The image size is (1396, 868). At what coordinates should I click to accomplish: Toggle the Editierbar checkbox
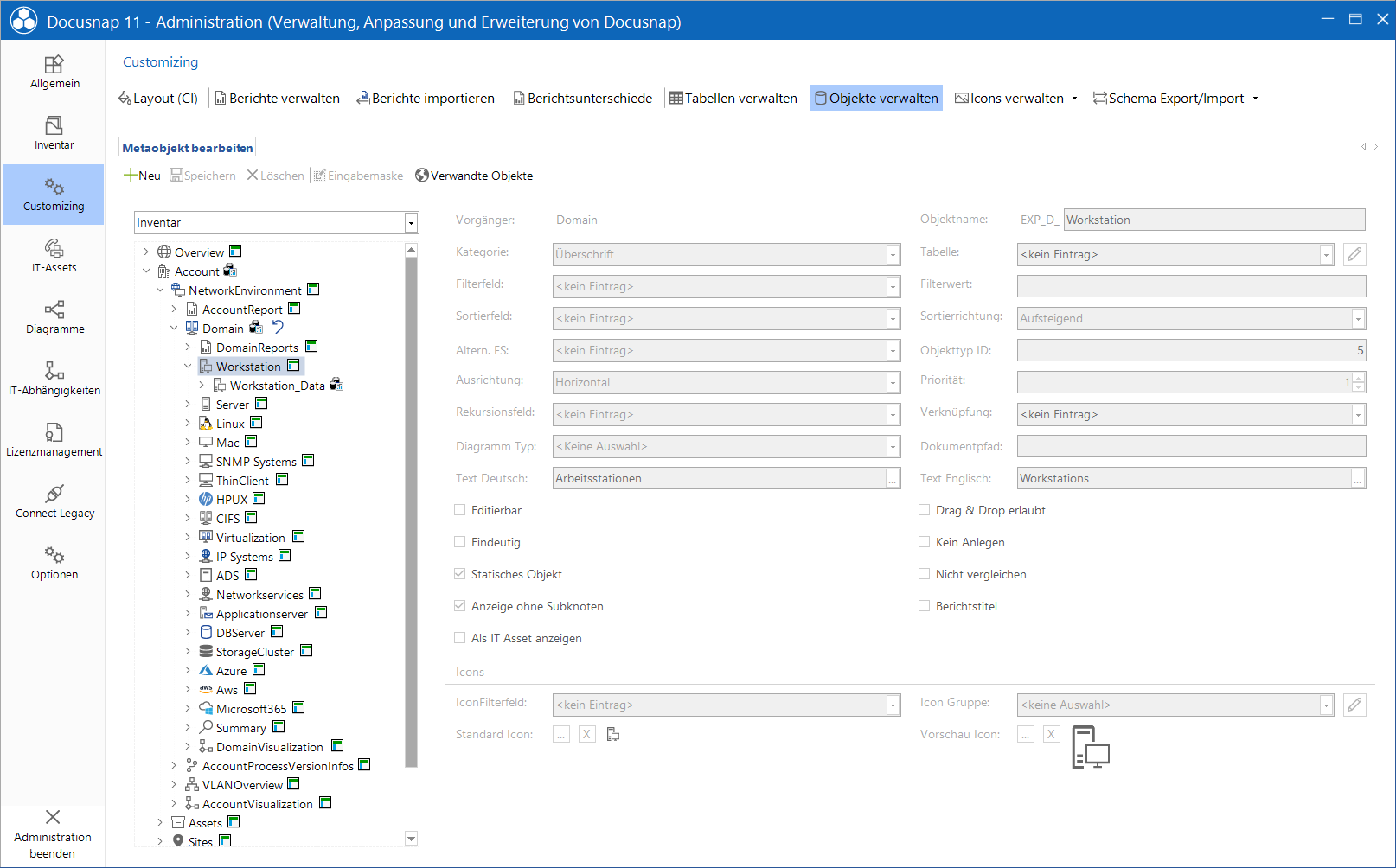(x=460, y=510)
